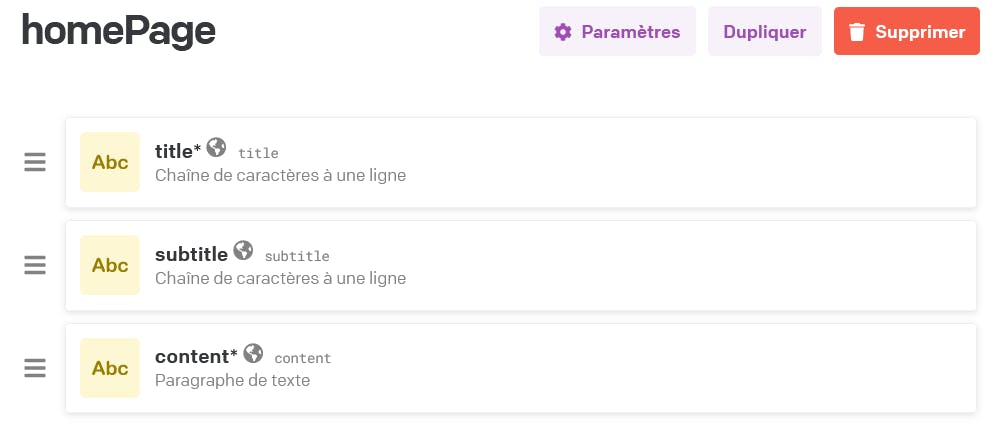
Task: Click the 'Paragraphe de texte' description
Action: pyautogui.click(x=233, y=381)
